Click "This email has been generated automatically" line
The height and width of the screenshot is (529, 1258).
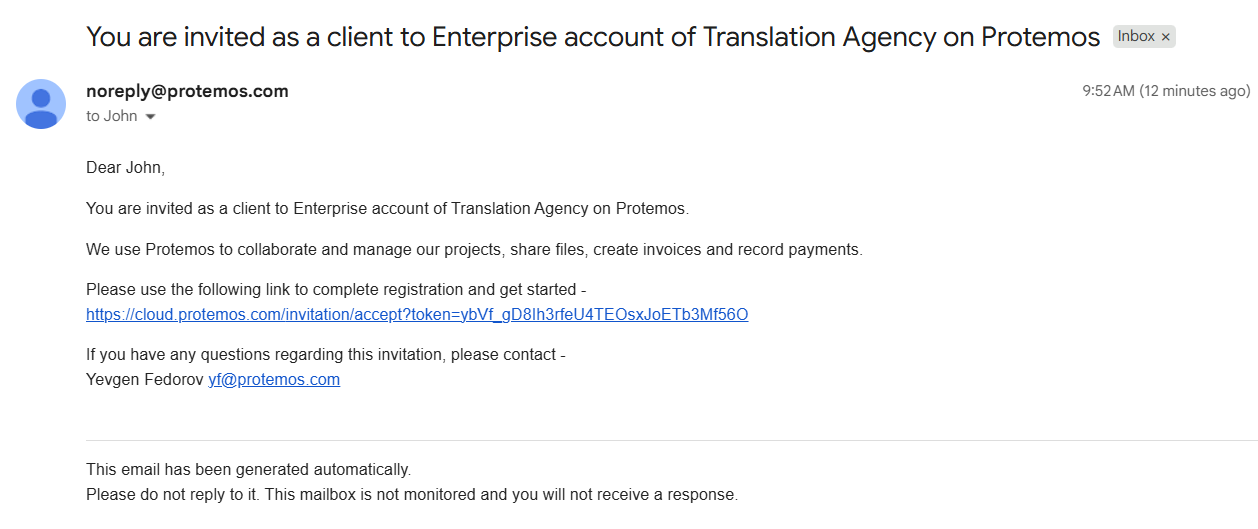pos(248,470)
